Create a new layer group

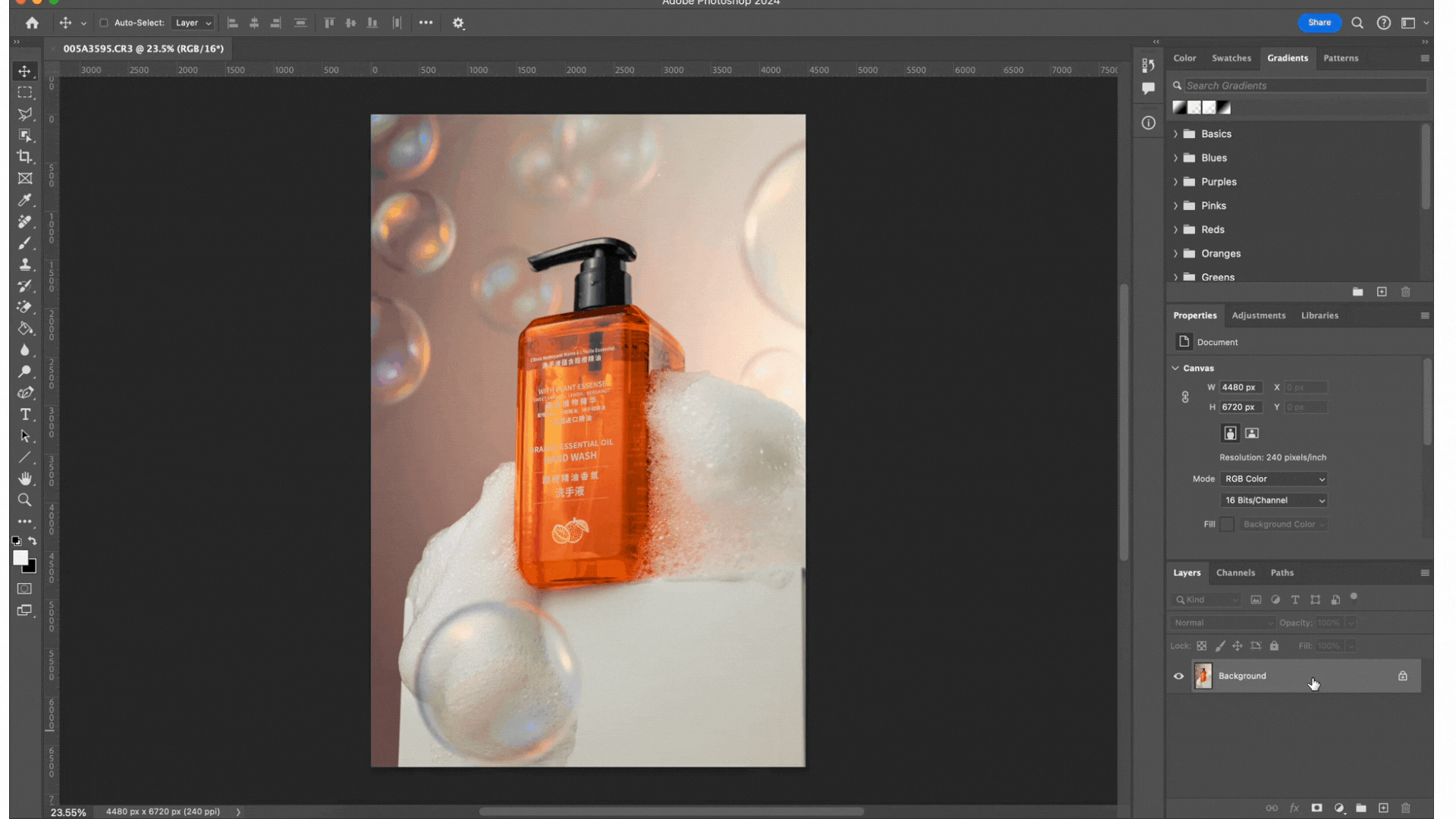pos(1361,808)
